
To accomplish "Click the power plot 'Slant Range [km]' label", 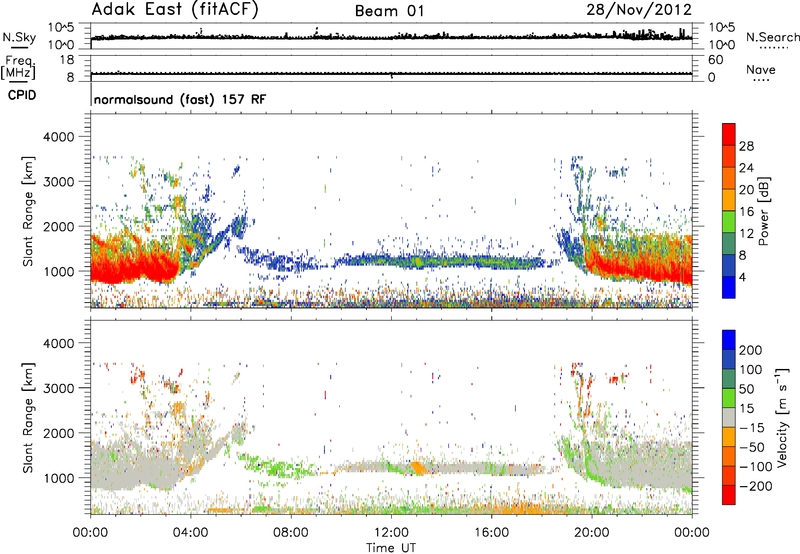I will [x=28, y=211].
